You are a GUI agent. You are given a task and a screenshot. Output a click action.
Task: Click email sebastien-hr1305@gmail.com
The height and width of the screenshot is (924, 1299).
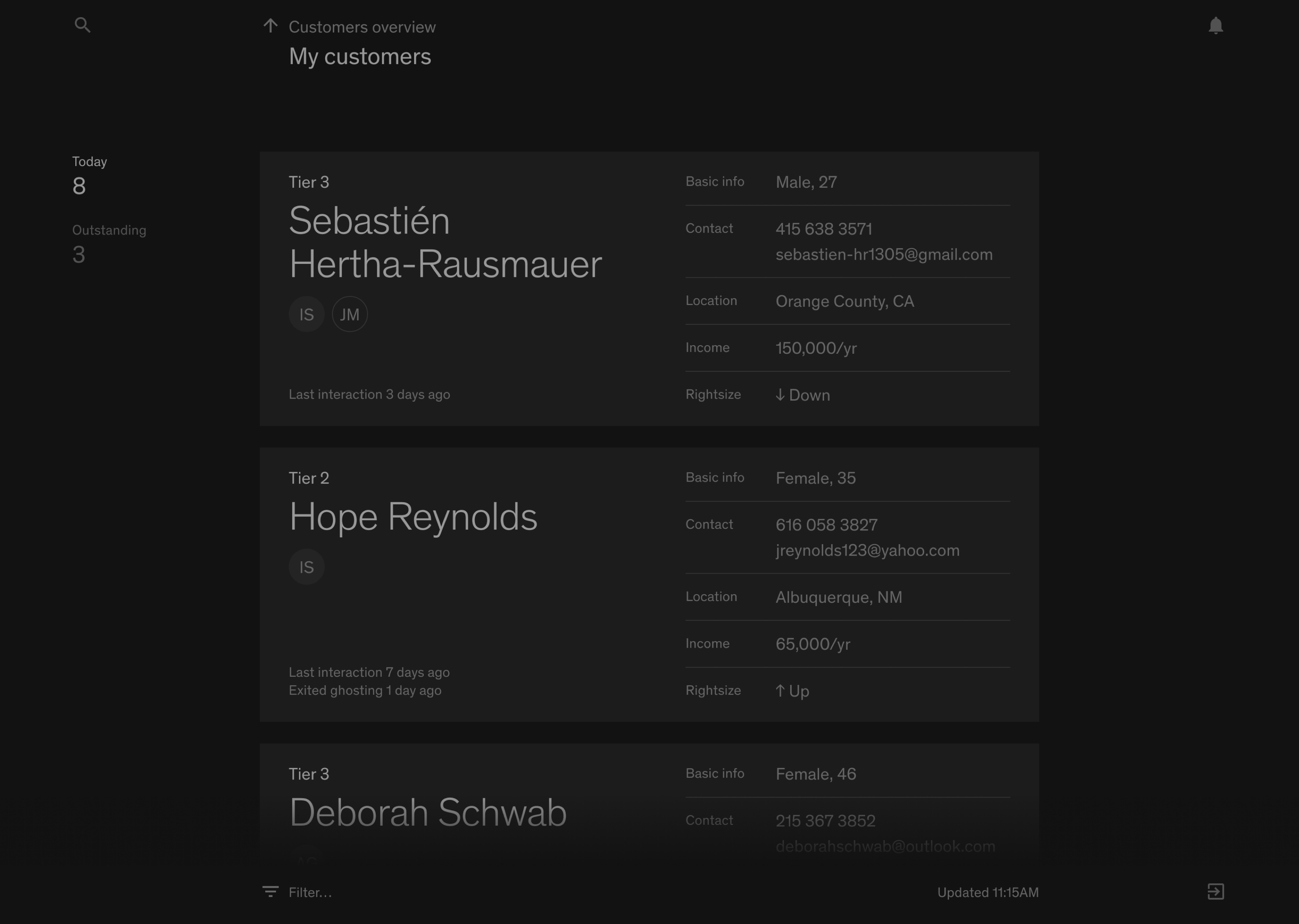pos(884,255)
